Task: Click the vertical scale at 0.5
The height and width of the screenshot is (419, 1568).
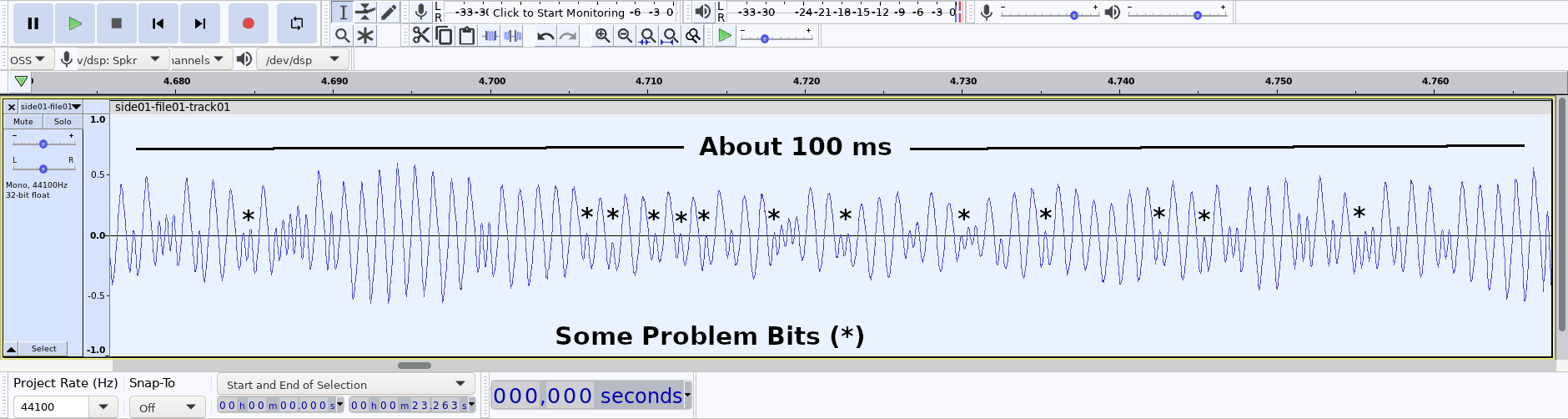Action: tap(98, 174)
